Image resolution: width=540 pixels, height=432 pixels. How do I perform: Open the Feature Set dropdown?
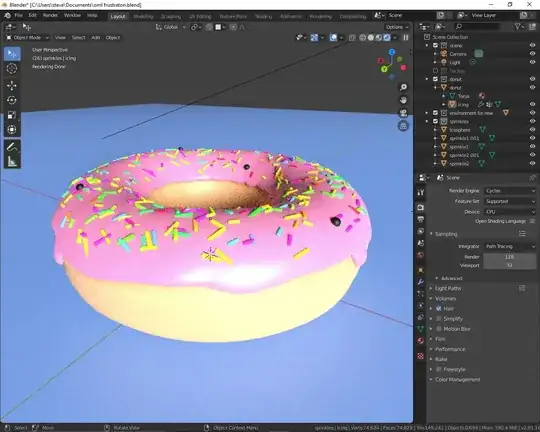click(510, 201)
